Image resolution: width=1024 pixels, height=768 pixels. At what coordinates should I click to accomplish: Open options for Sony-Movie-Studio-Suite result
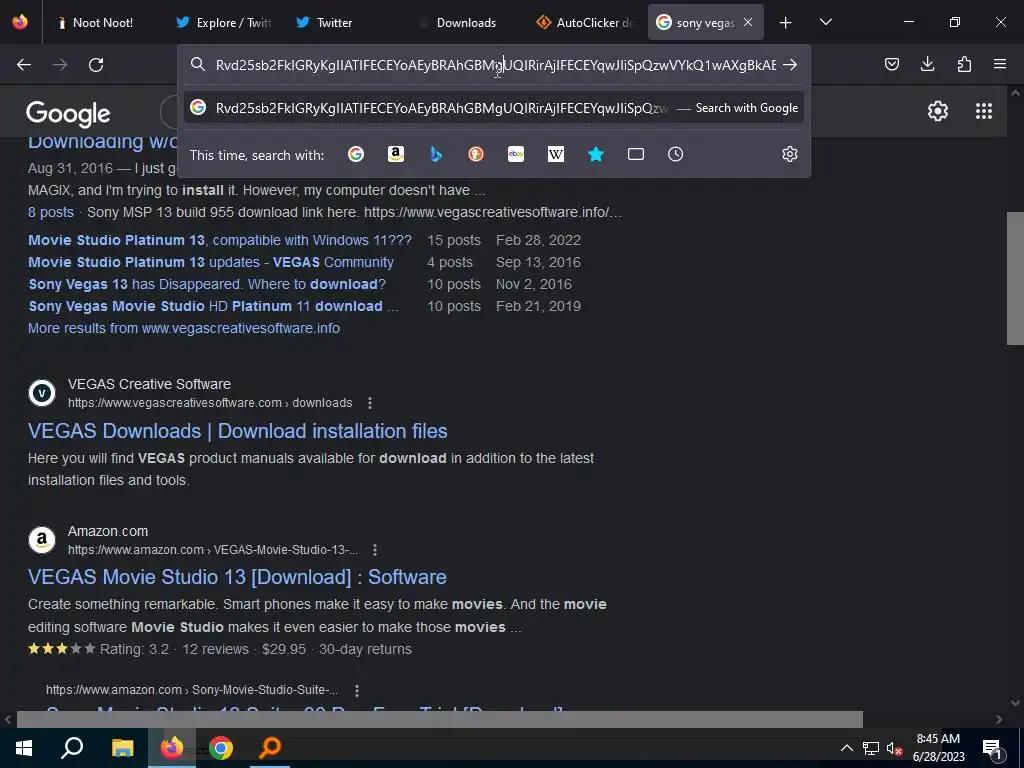pos(357,690)
